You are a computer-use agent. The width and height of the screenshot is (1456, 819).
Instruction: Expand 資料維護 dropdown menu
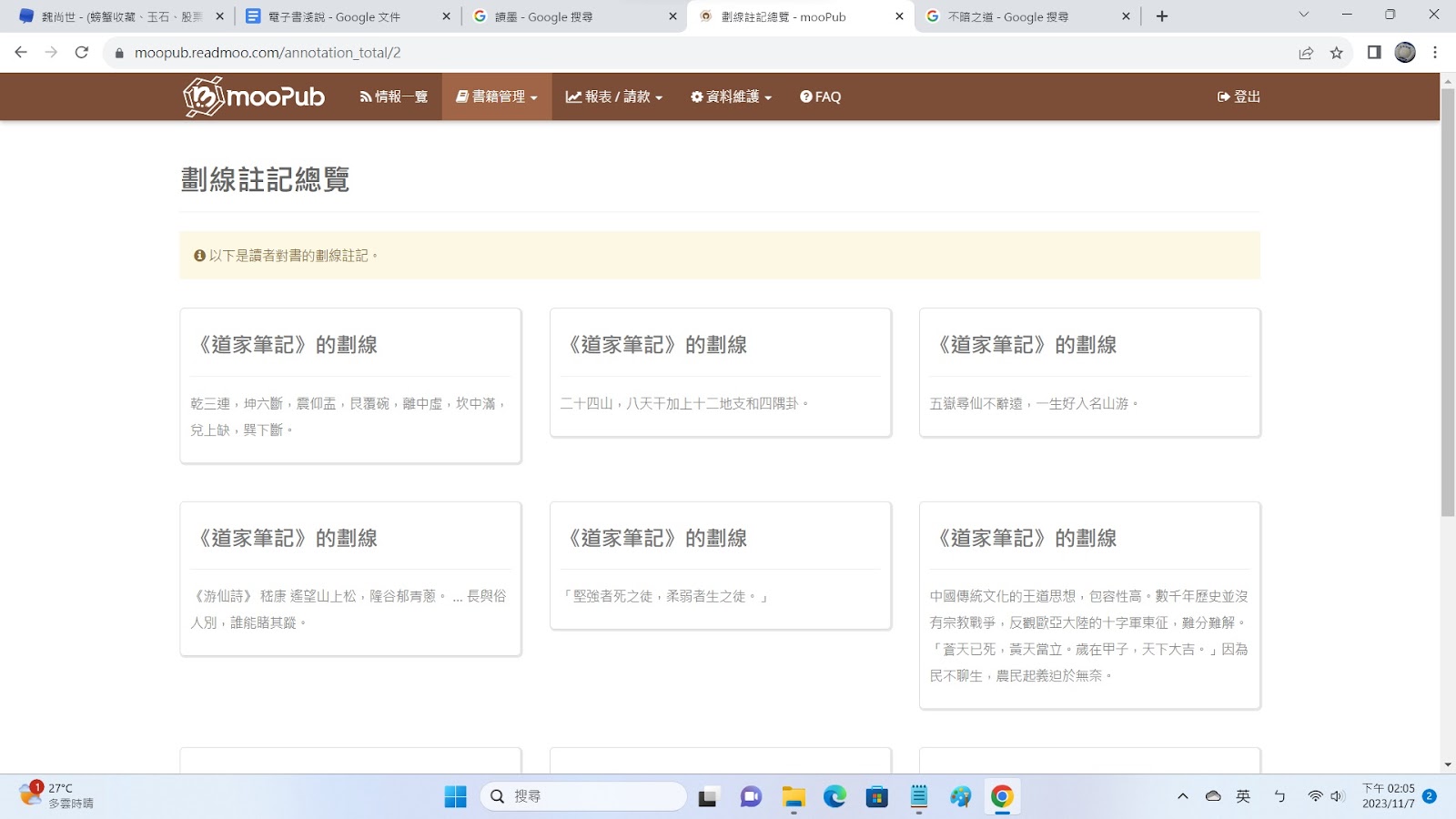click(731, 96)
